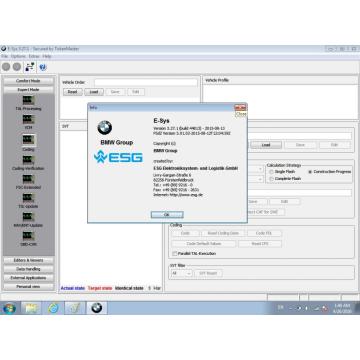Click Read under Vehicle Order
This screenshot has width=360, height=360.
(x=72, y=92)
